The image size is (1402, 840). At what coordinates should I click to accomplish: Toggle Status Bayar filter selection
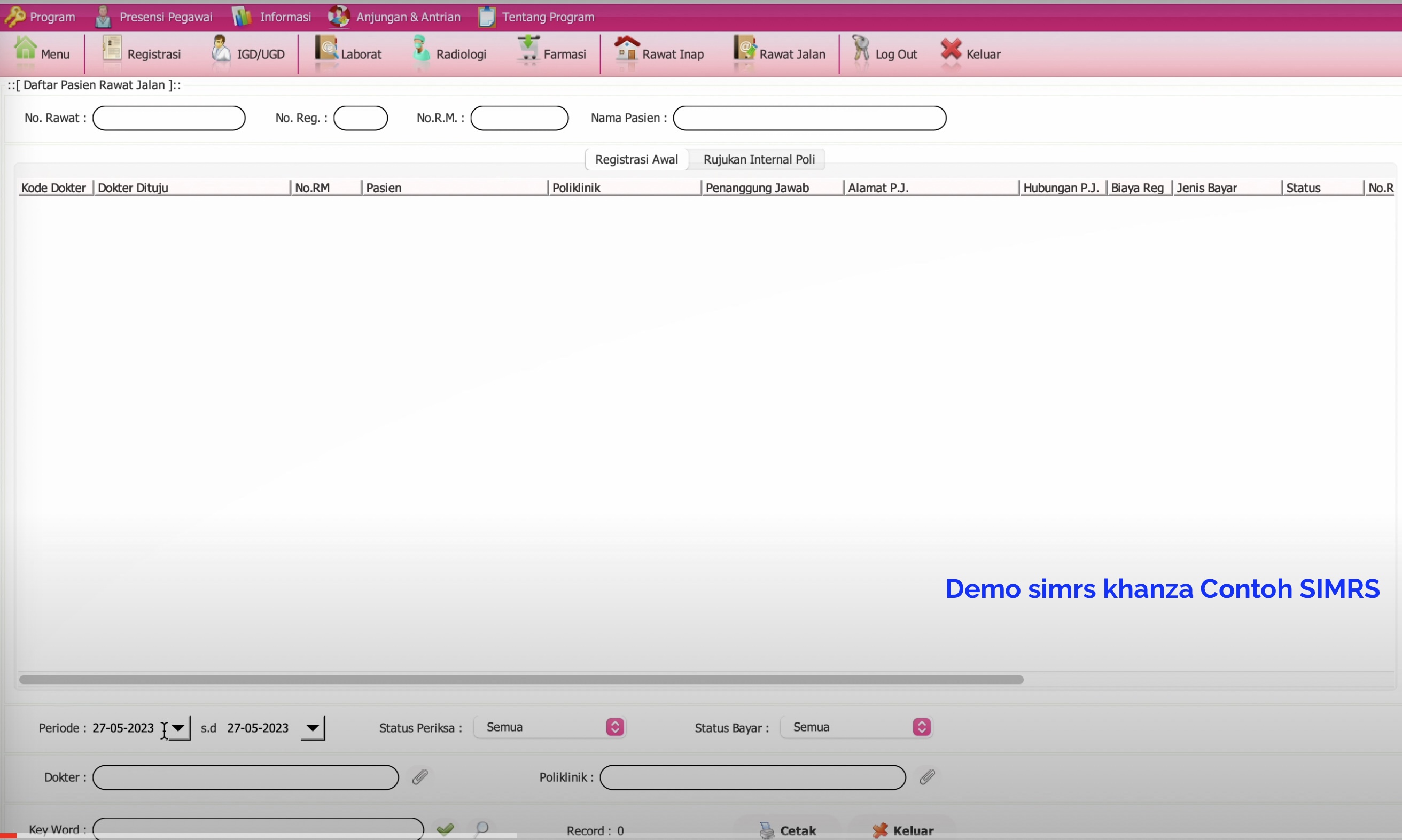tap(922, 727)
